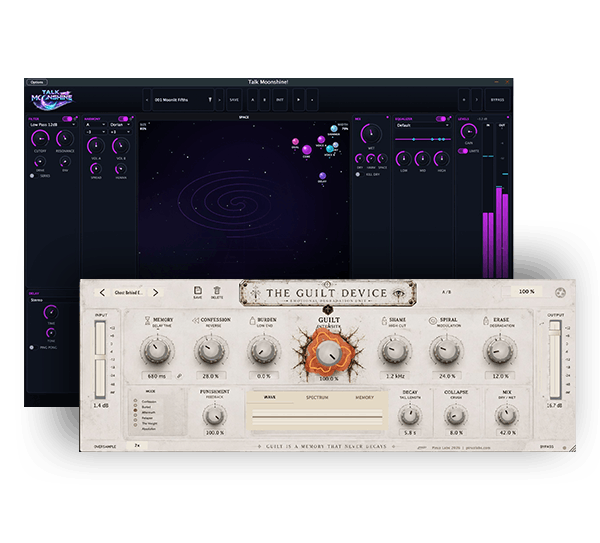Click the 100 % zoom field in Guilt Device

coord(527,292)
